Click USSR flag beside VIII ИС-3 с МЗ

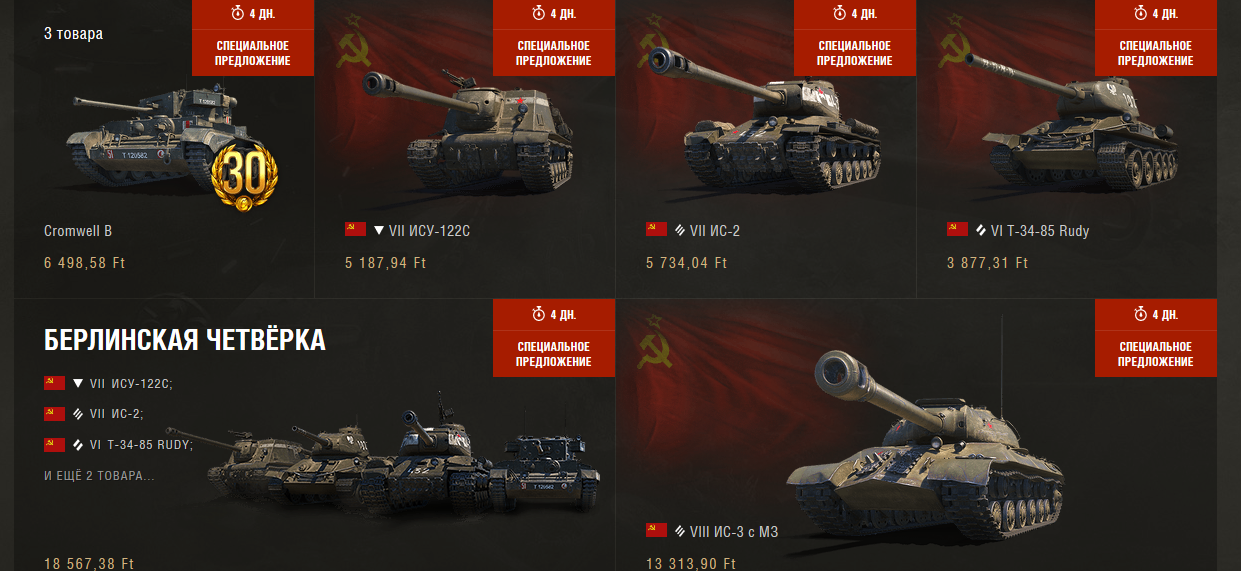tap(656, 531)
